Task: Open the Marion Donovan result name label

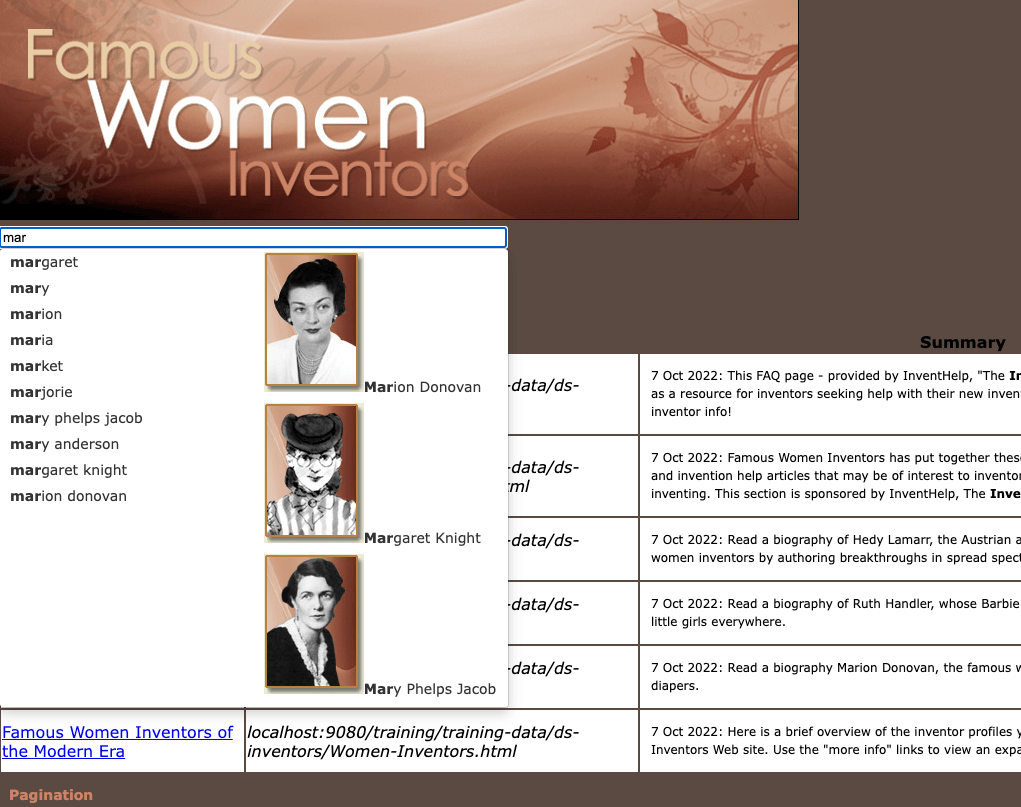Action: 422,387
